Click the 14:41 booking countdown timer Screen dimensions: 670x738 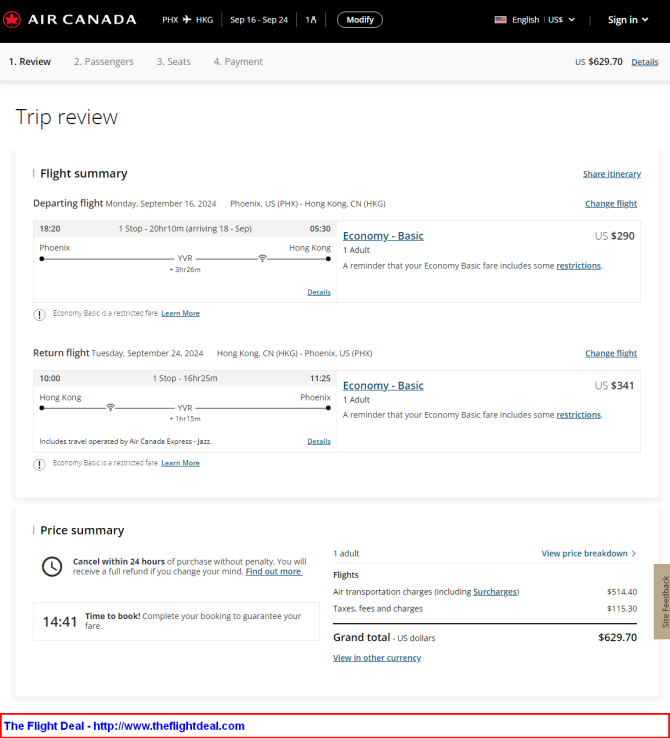60,622
